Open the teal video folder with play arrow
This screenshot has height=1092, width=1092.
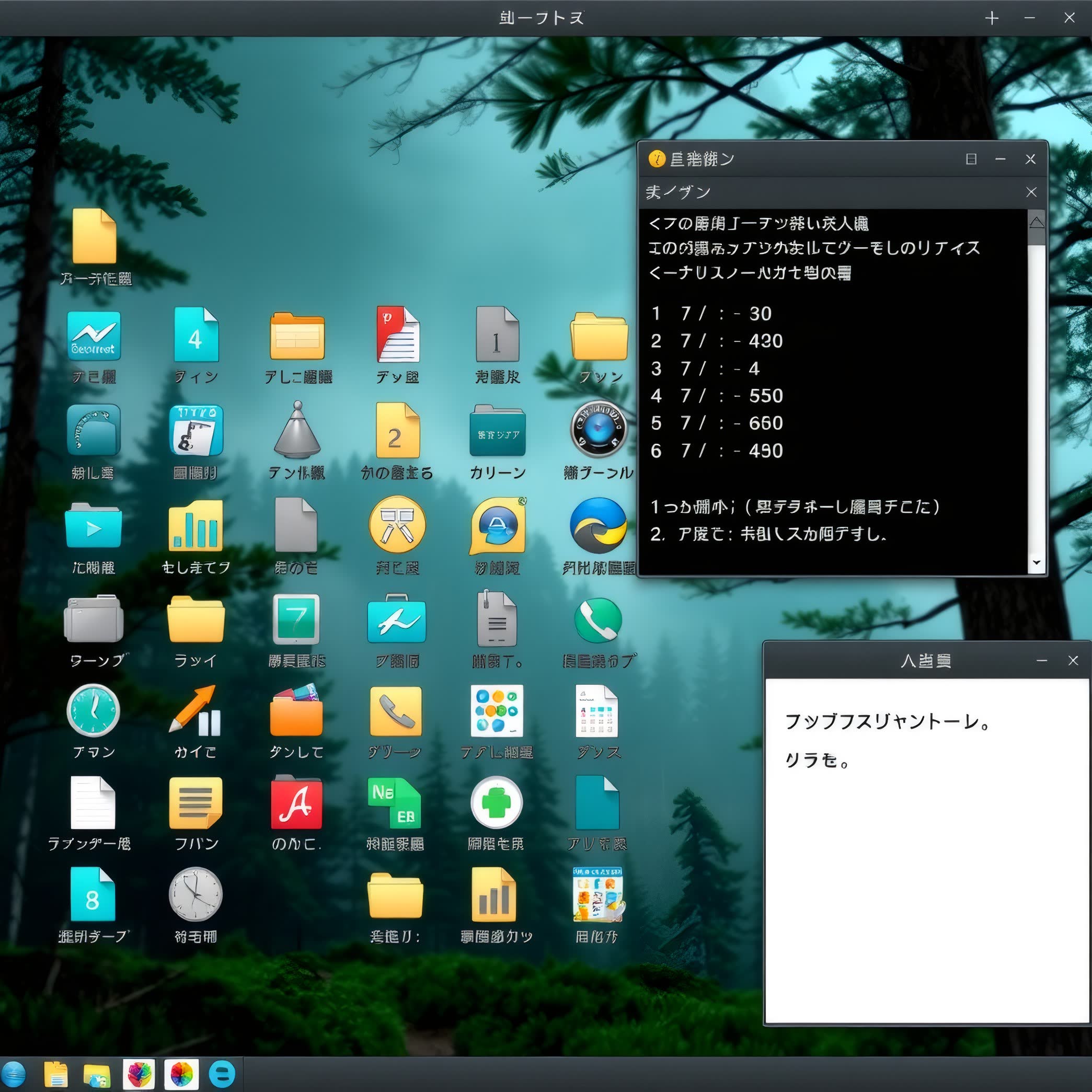[x=93, y=526]
